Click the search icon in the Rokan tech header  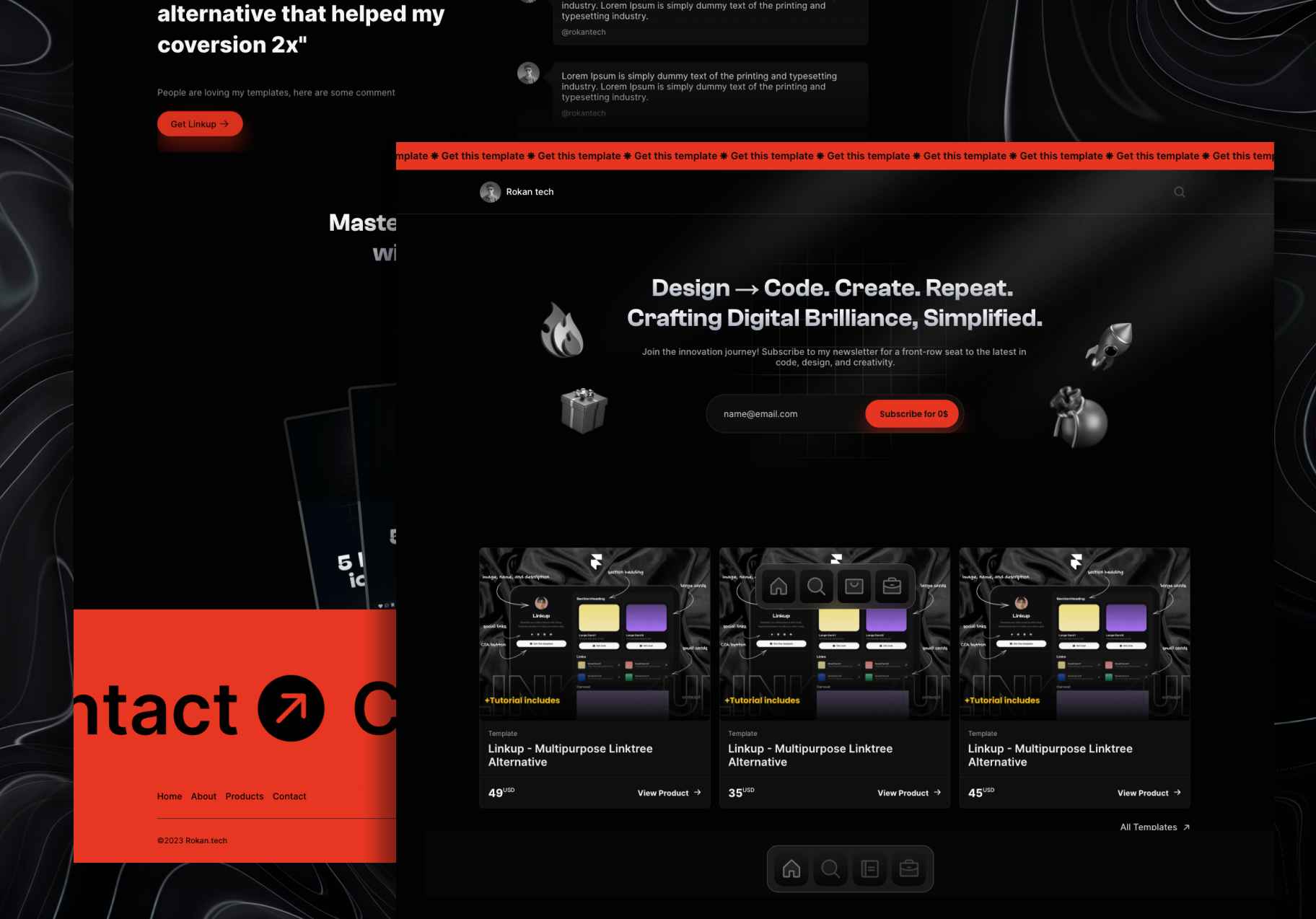coord(1180,192)
